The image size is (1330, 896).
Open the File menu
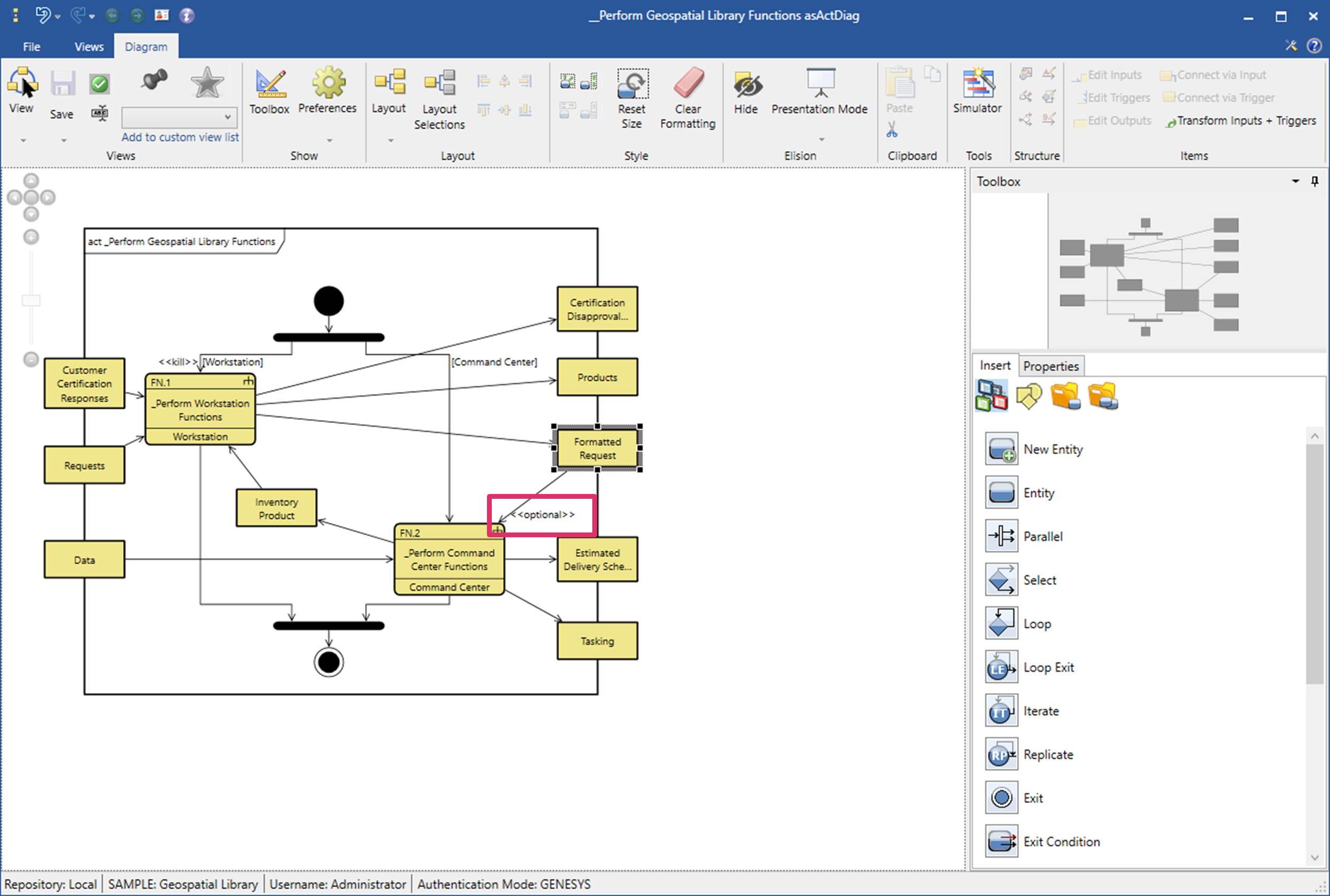(32, 47)
